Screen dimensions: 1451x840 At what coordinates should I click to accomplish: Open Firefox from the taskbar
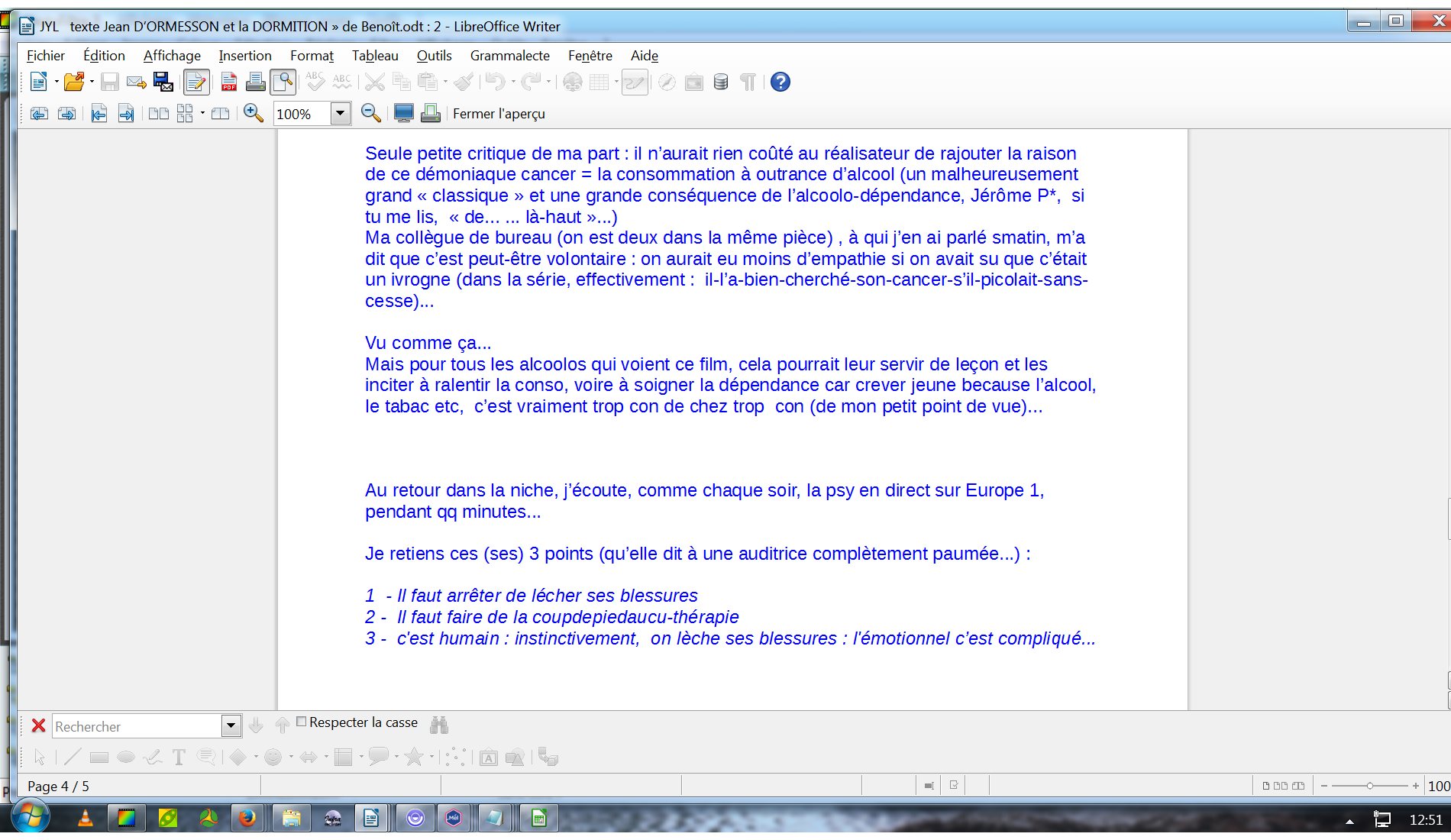click(247, 819)
